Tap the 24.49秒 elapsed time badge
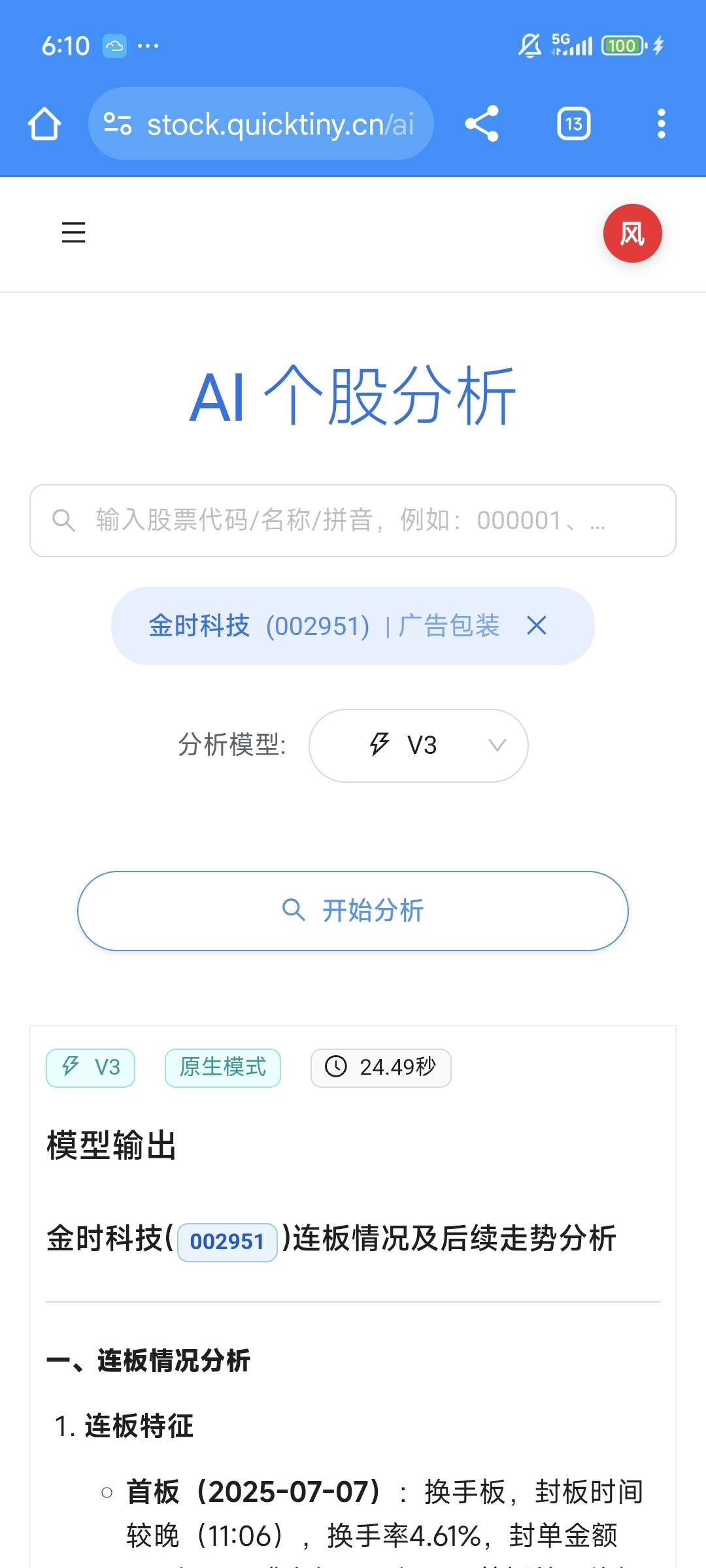The width and height of the screenshot is (706, 1568). [381, 1068]
